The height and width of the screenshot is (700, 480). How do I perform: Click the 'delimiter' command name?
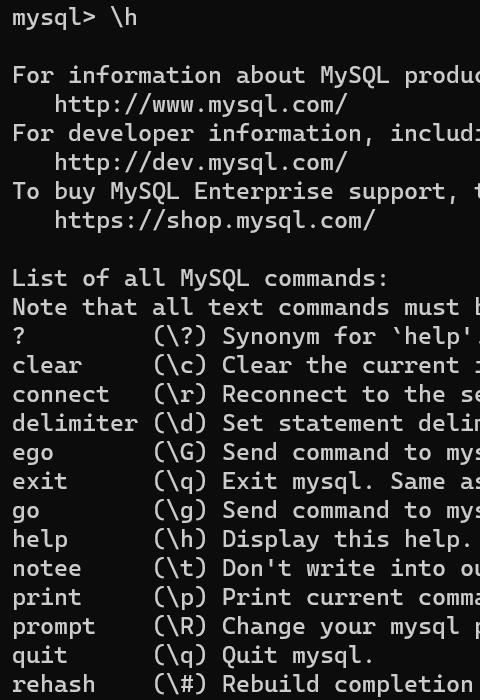point(75,423)
